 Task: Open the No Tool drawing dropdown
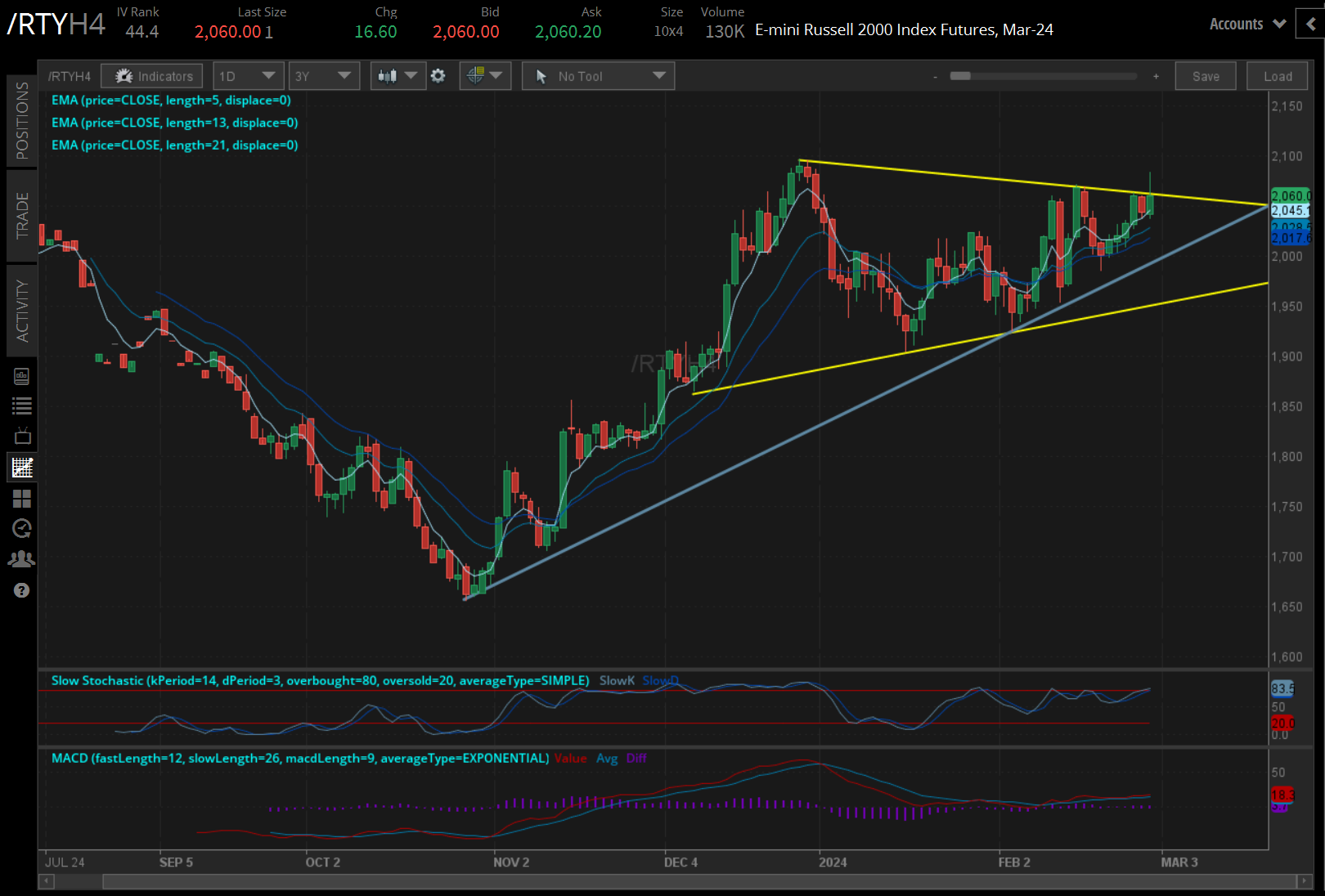[x=598, y=76]
